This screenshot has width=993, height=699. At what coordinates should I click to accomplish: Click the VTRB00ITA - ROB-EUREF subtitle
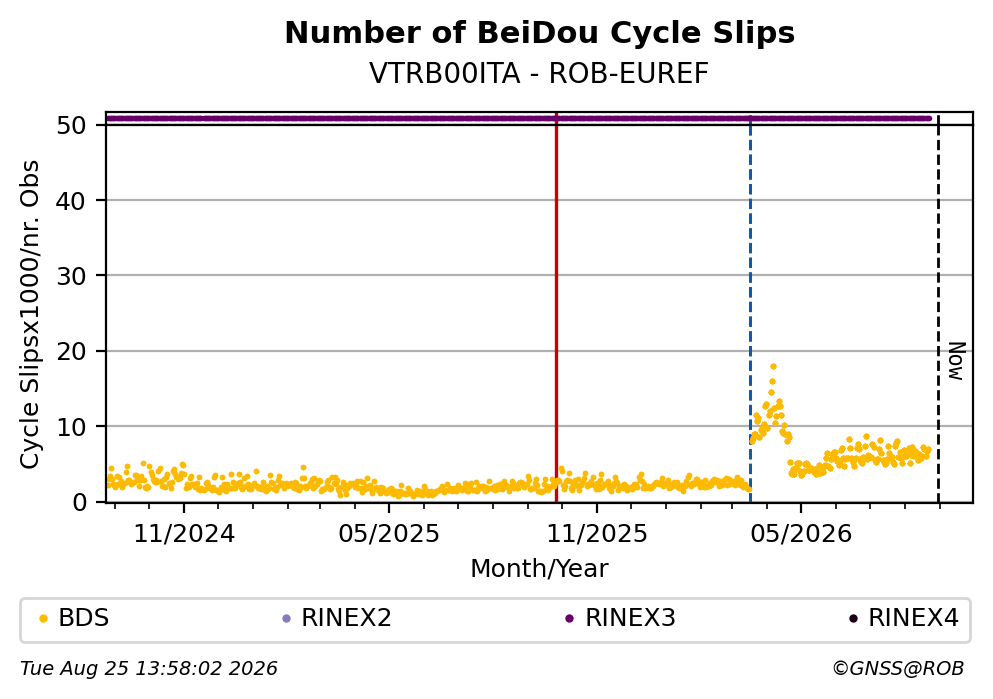tap(539, 74)
